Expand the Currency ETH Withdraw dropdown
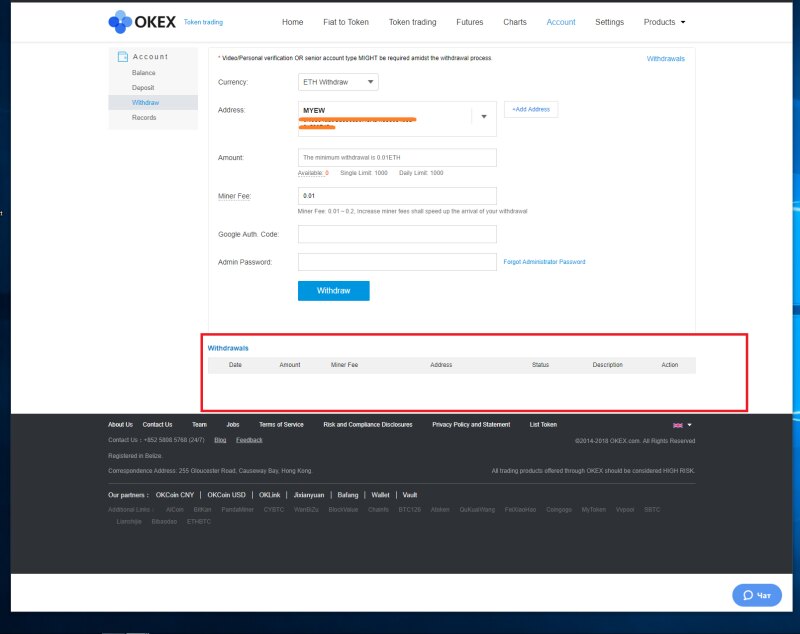Screen dimensions: 800x634 coord(338,82)
